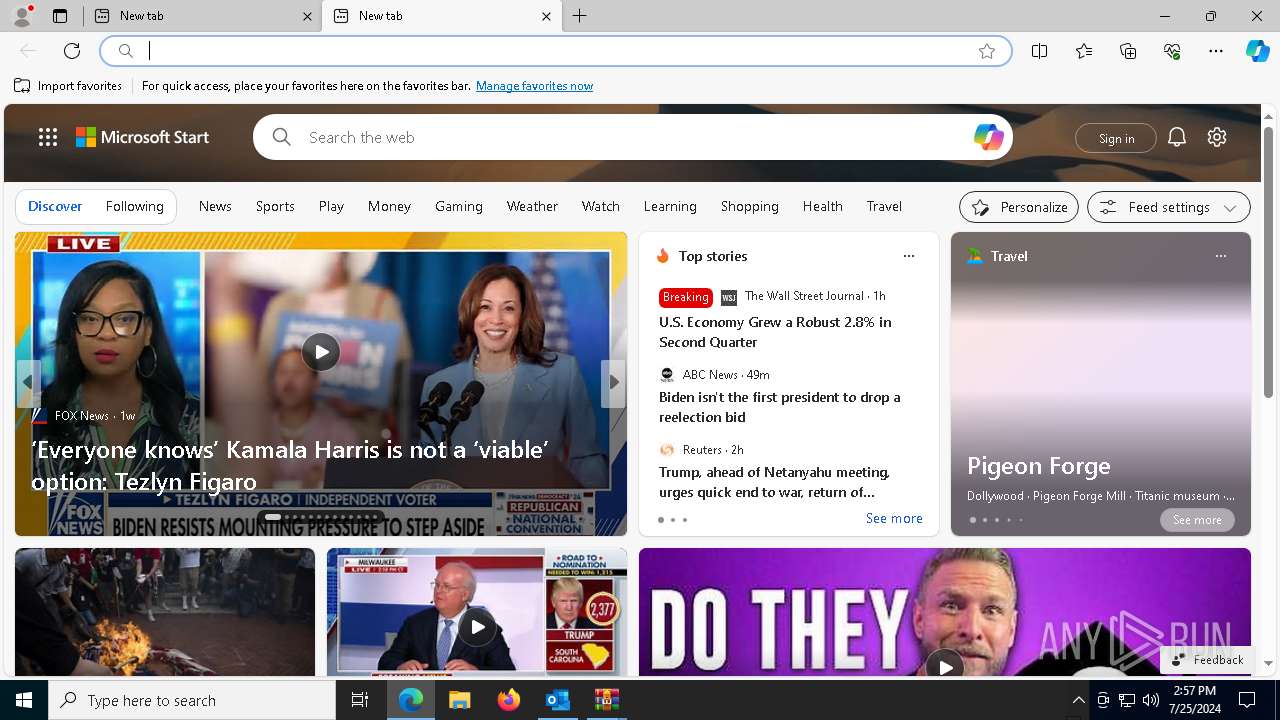This screenshot has height=720, width=1280.
Task: Expand Feed settings dropdown
Action: pos(1169,207)
